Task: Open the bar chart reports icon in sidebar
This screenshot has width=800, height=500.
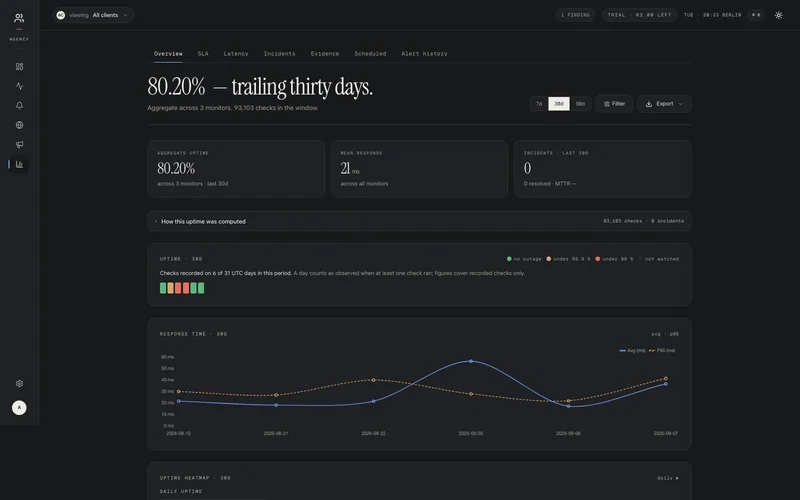Action: pos(19,164)
